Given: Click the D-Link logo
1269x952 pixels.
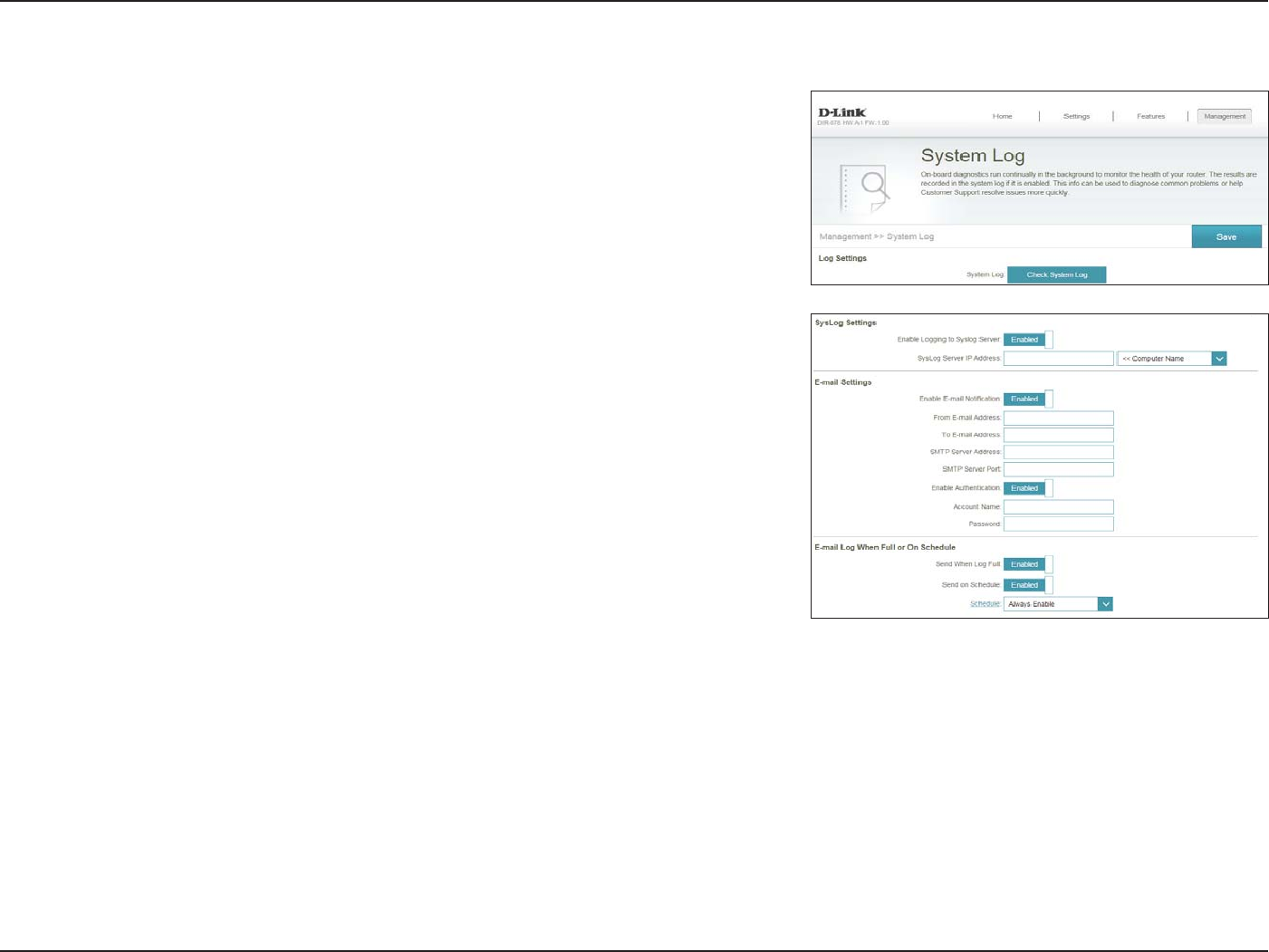Looking at the screenshot, I should [x=841, y=112].
